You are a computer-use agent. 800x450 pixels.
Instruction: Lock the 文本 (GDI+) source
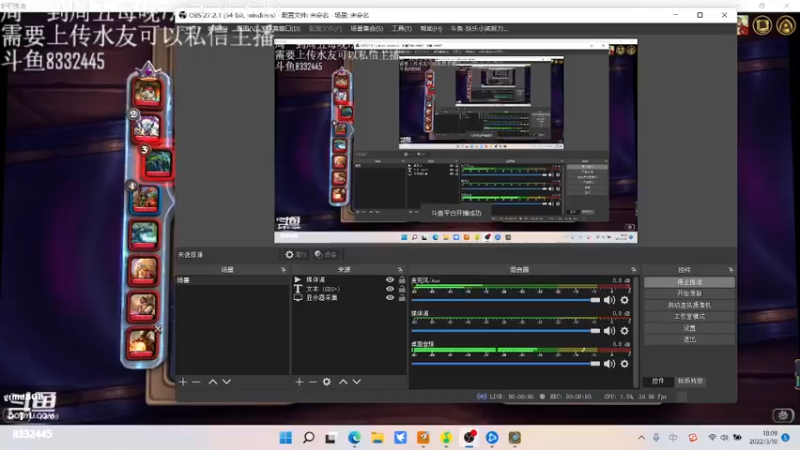pyautogui.click(x=402, y=289)
